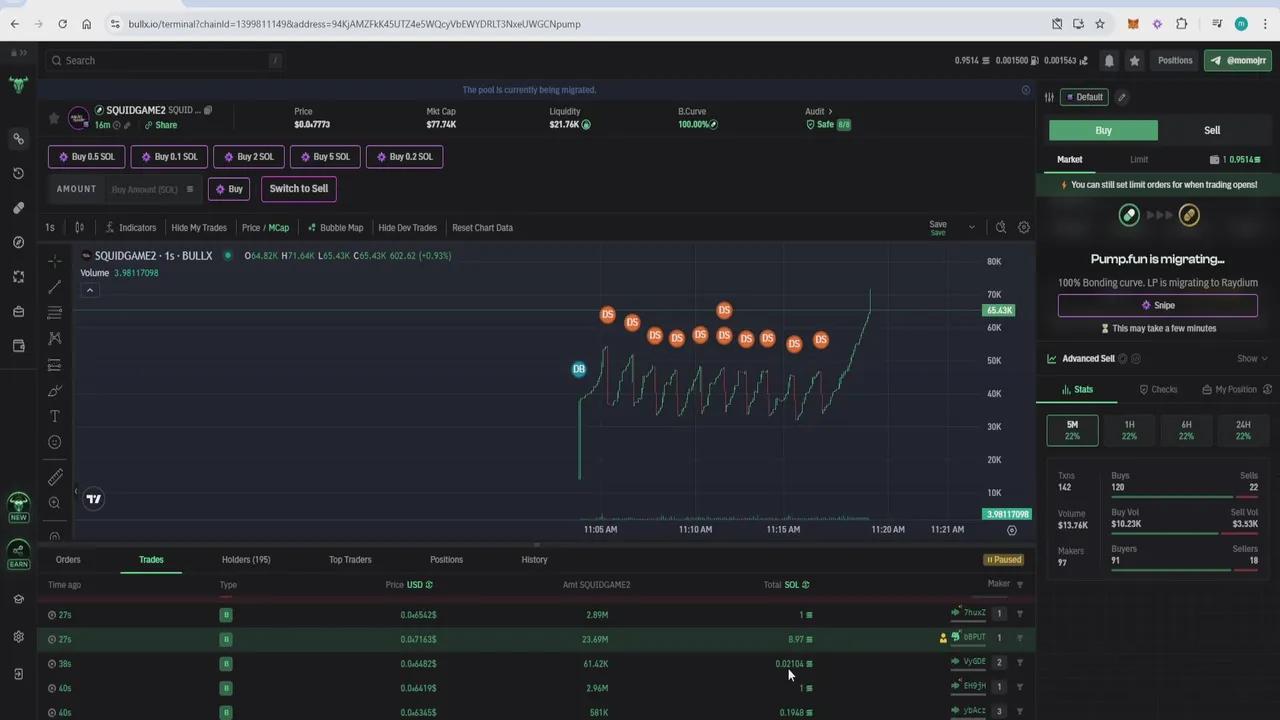Toggle Price / MCap chart mode

[x=265, y=228]
